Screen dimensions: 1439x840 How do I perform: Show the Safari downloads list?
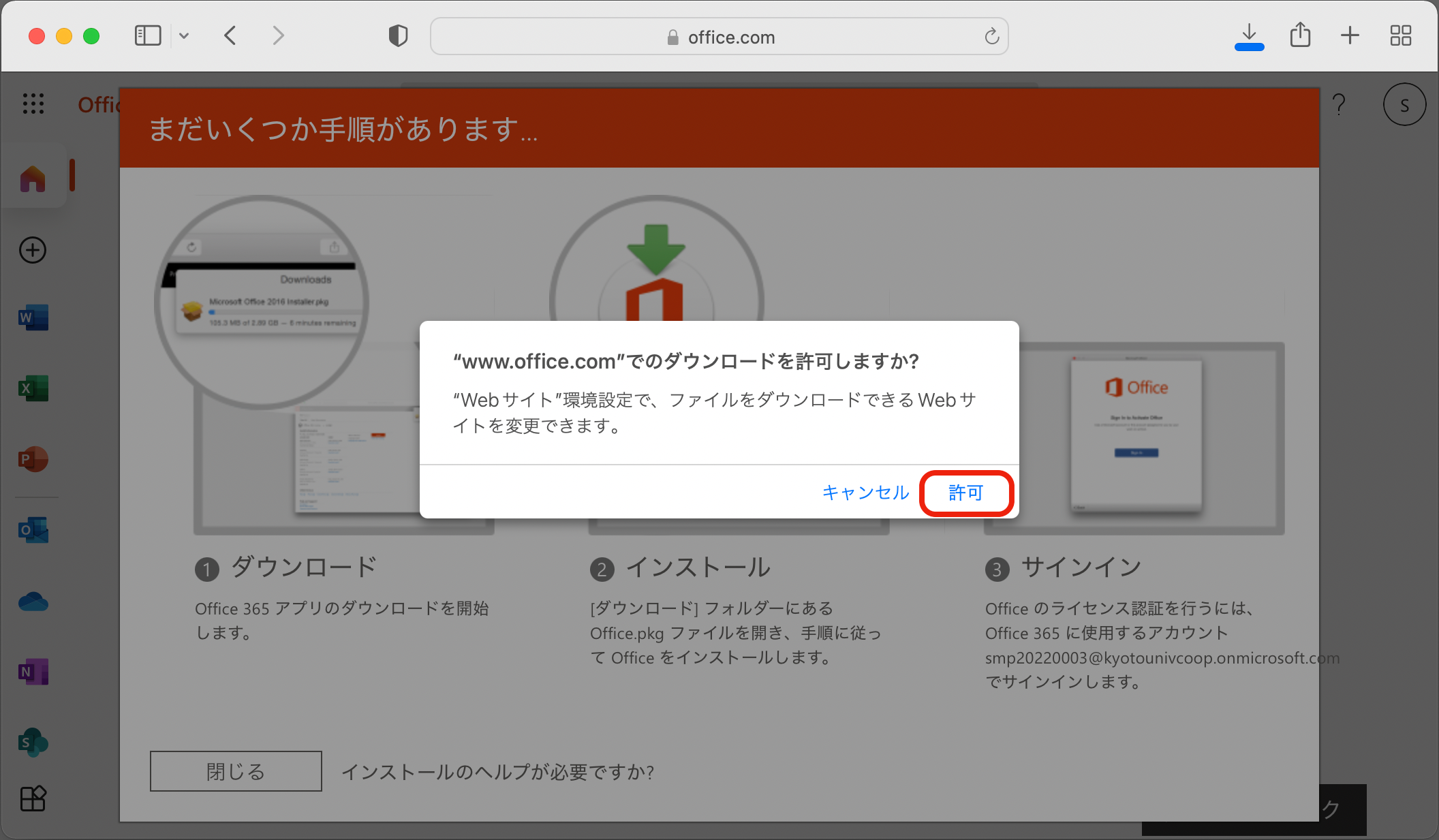pos(1249,34)
